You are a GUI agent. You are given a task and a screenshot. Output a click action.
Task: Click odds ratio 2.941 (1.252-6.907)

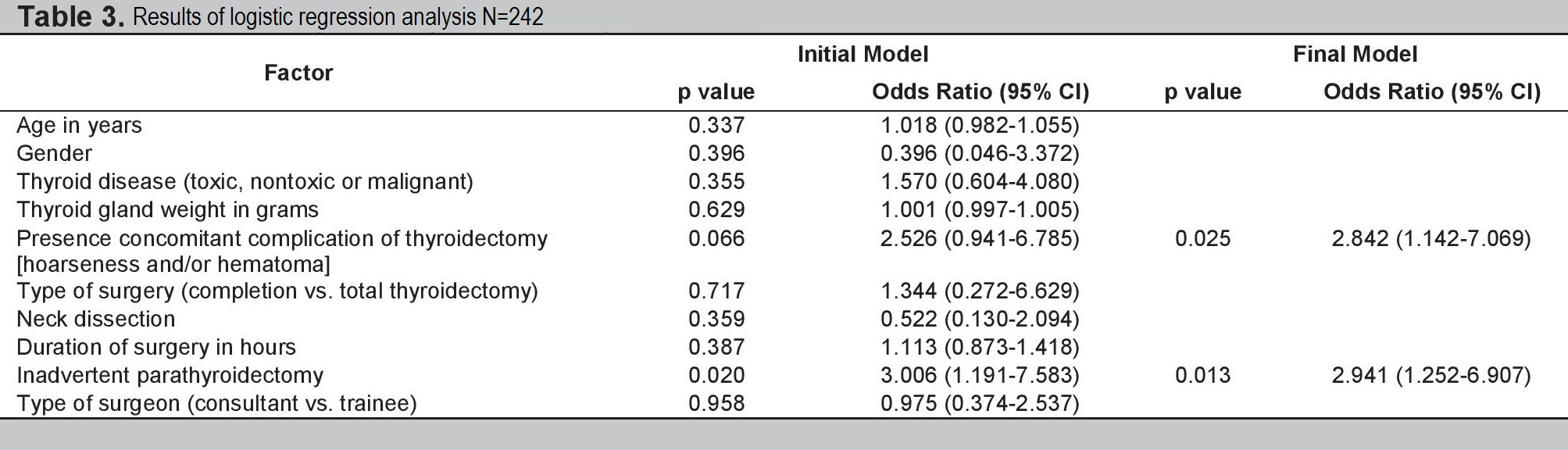coord(1431,375)
